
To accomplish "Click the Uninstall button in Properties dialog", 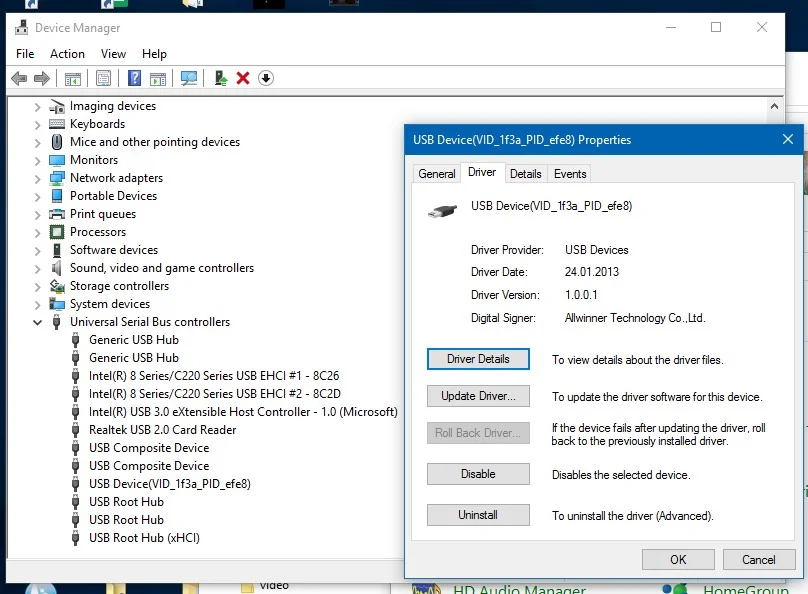I will tap(478, 515).
